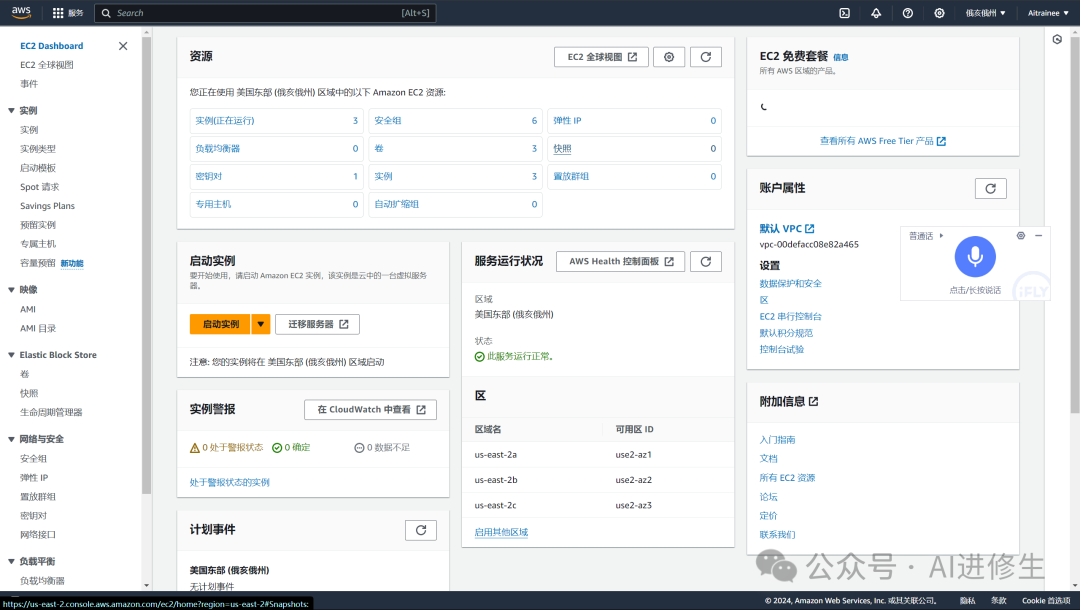Open Savings Plans in sidebar
Viewport: 1080px width, 610px height.
coord(48,206)
